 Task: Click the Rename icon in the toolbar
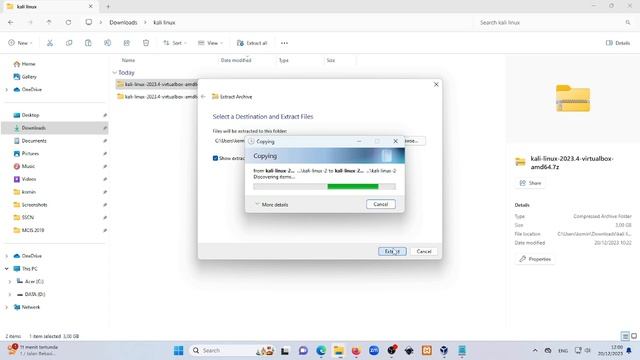pyautogui.click(x=107, y=43)
